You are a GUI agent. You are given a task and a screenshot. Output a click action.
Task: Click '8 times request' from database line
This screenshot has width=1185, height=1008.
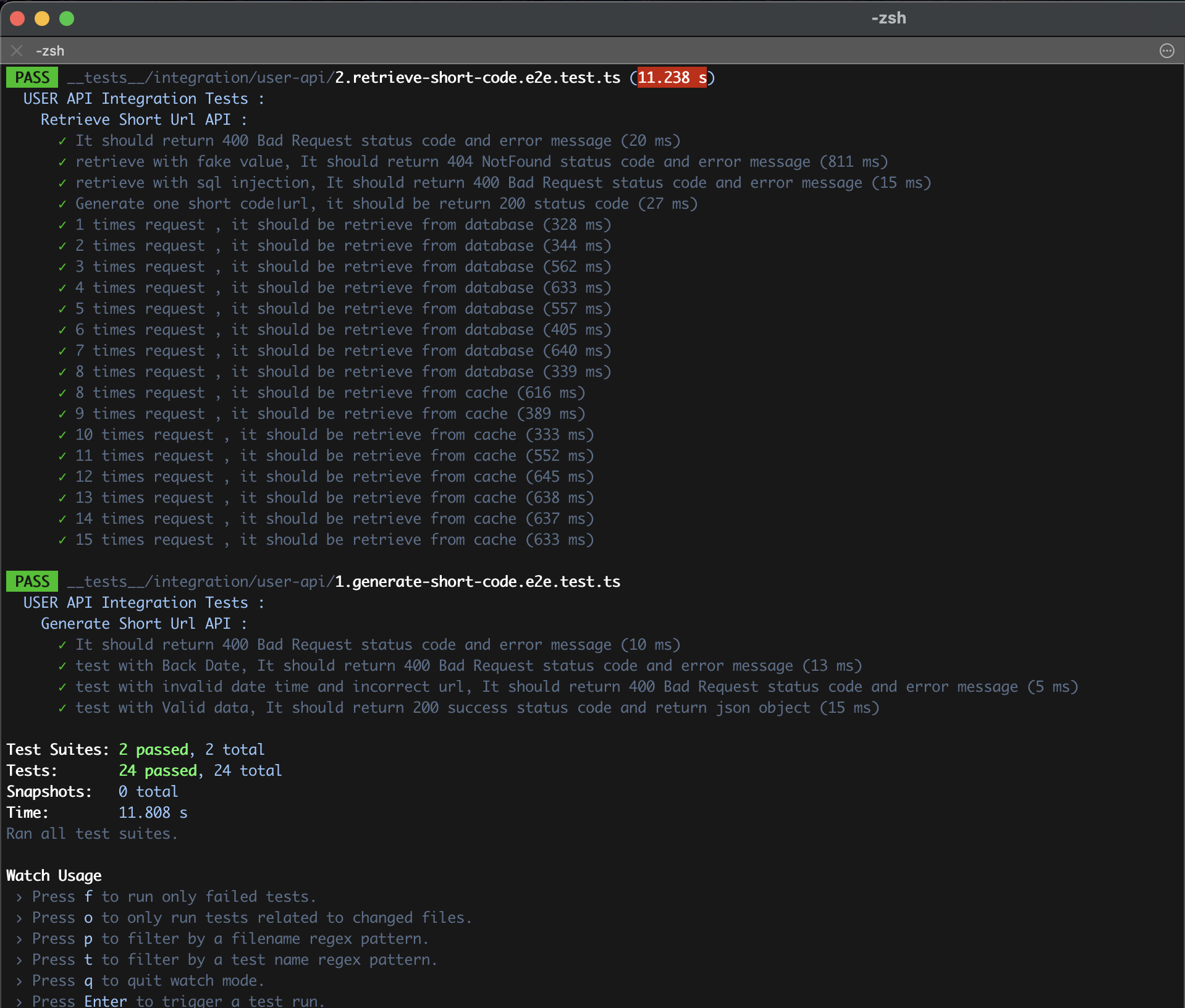click(335, 371)
